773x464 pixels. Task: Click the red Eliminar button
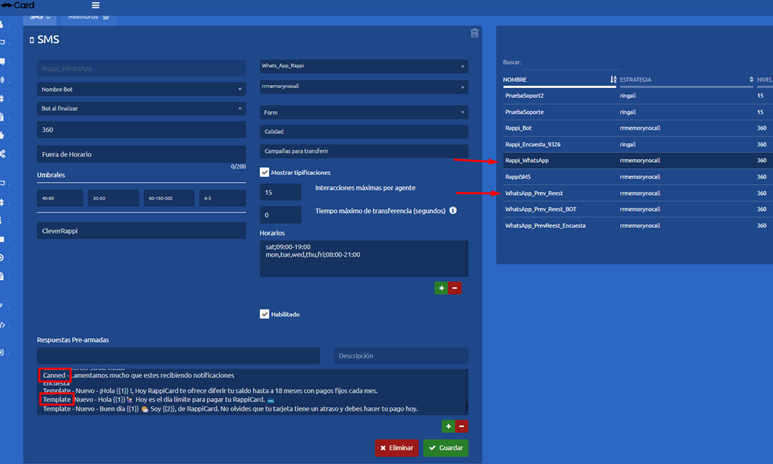(397, 448)
